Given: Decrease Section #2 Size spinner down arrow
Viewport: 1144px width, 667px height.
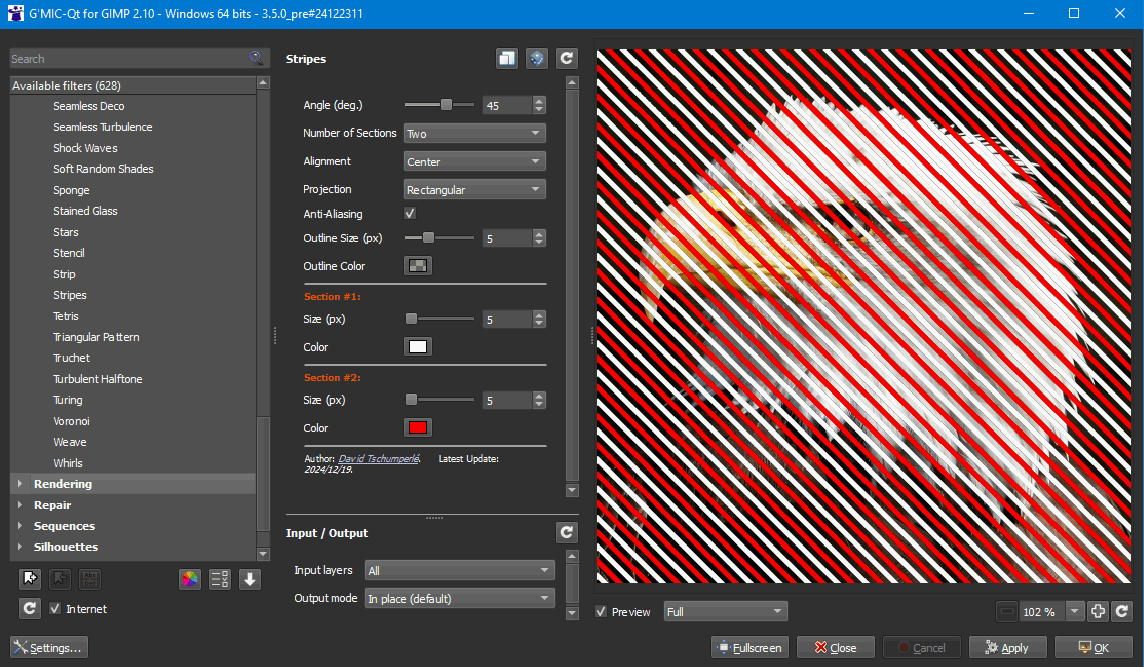Looking at the screenshot, I should [x=539, y=405].
